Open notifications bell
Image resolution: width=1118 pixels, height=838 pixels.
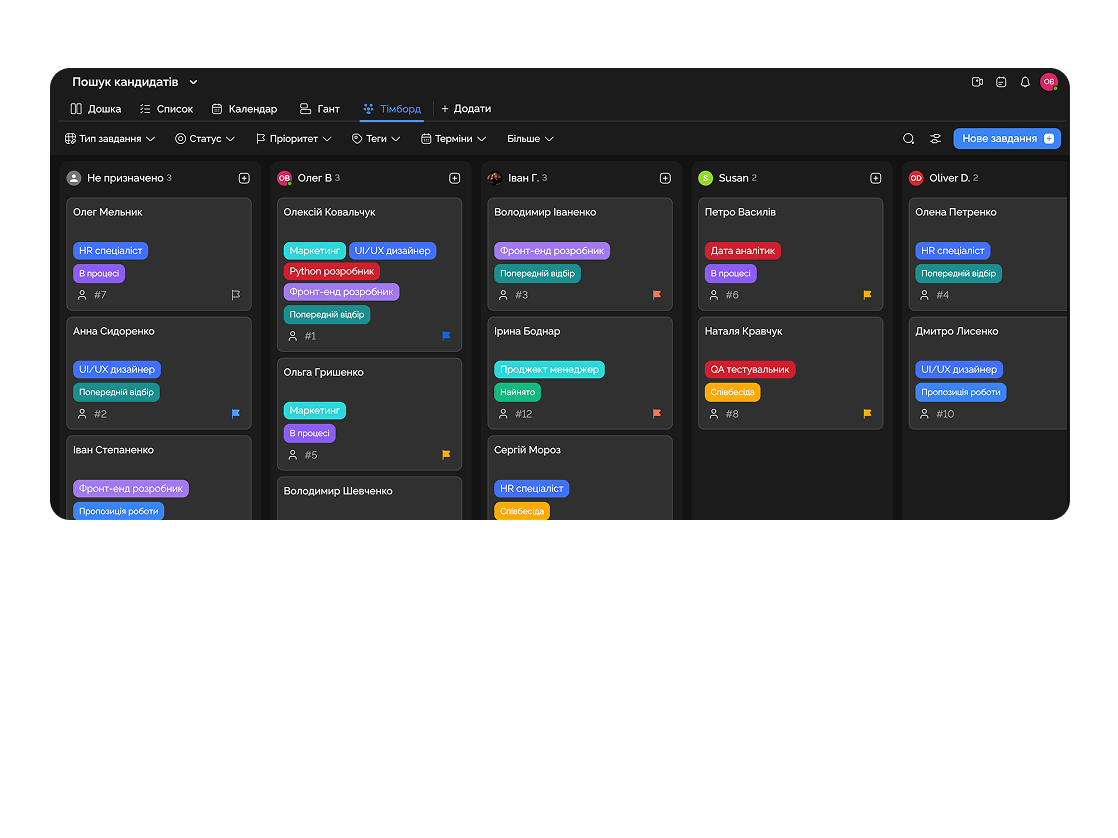(x=1025, y=82)
